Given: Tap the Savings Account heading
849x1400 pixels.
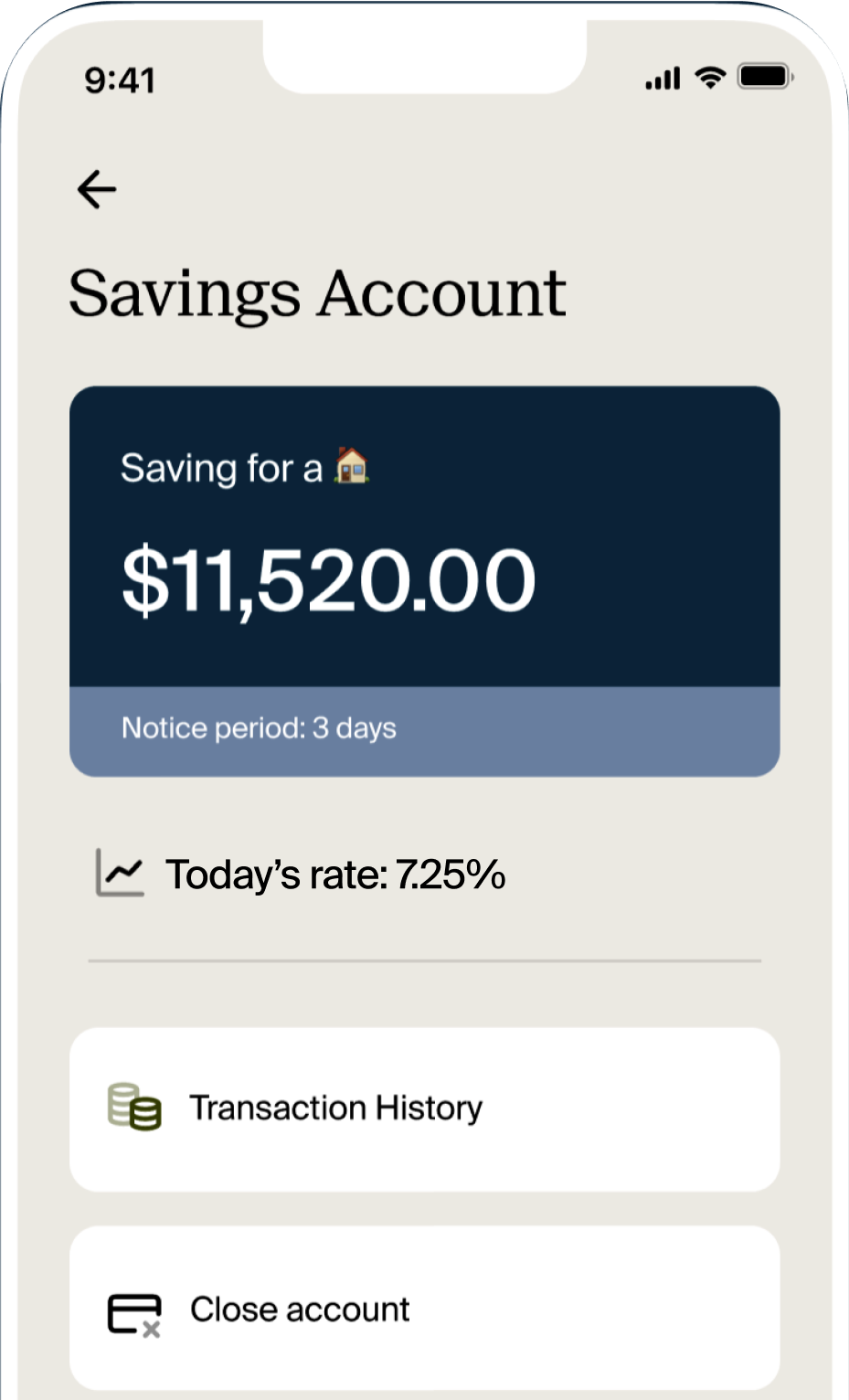Looking at the screenshot, I should (317, 293).
